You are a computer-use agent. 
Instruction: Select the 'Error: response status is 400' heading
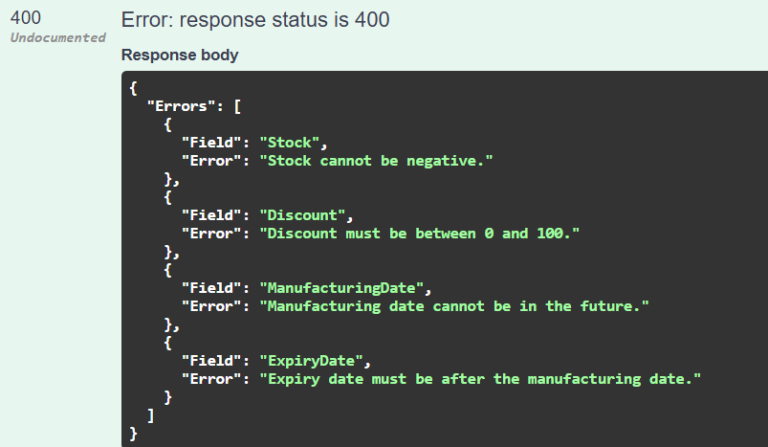255,20
